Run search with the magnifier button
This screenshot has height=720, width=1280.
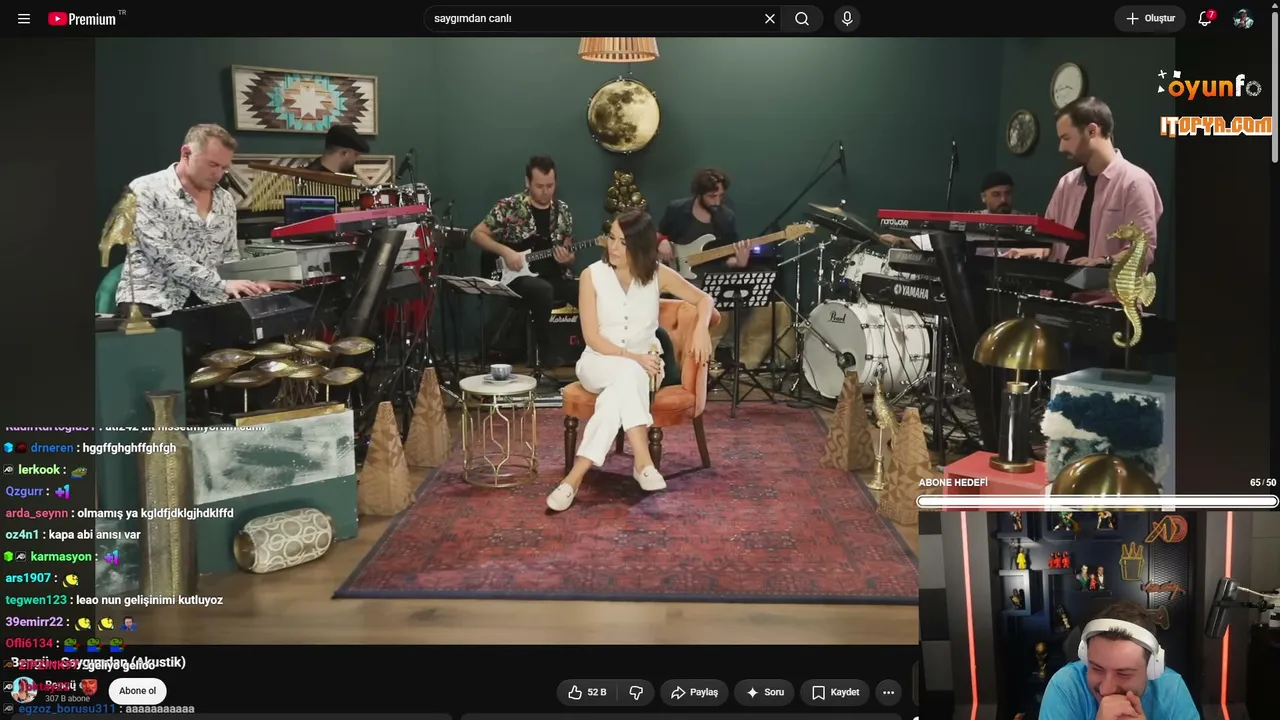coord(802,19)
